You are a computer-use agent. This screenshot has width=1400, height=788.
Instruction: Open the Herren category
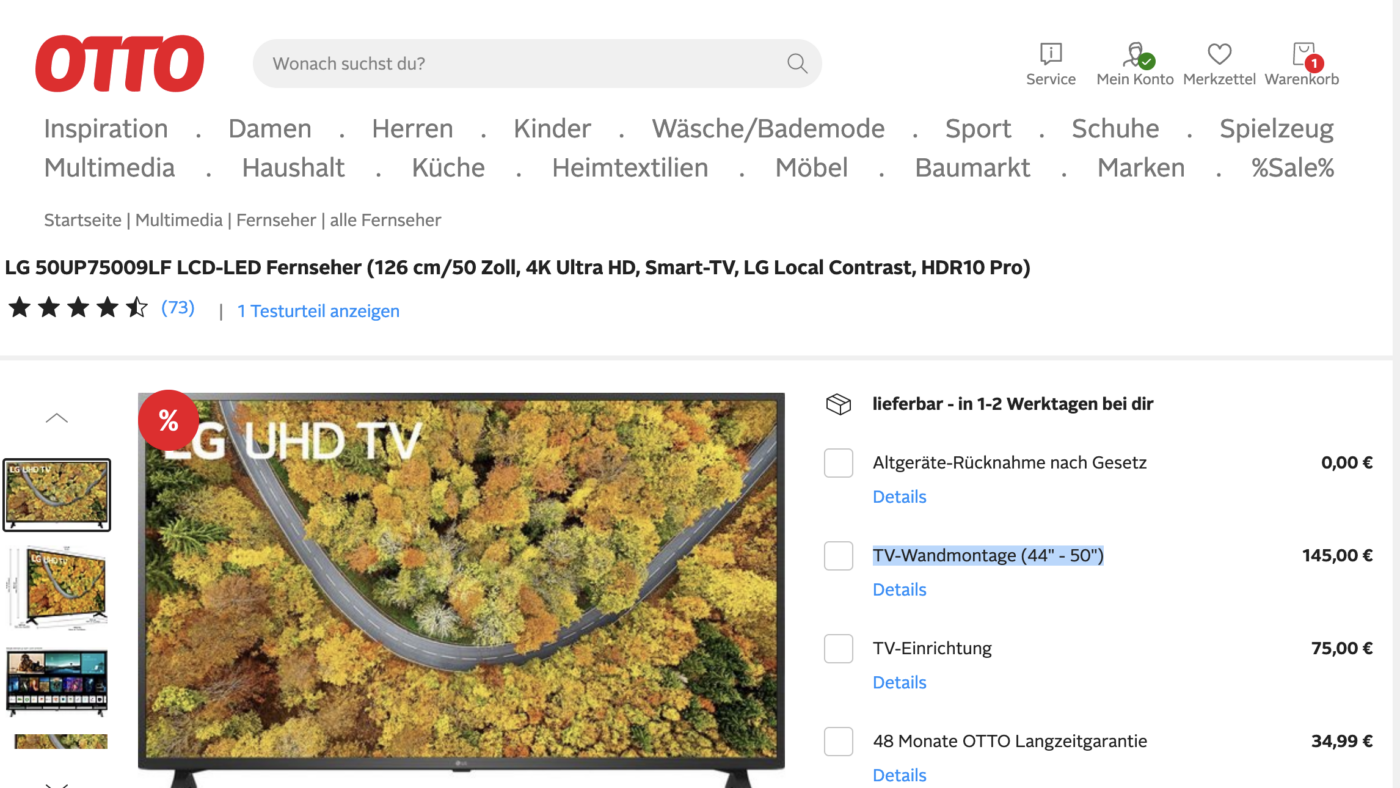pyautogui.click(x=412, y=129)
